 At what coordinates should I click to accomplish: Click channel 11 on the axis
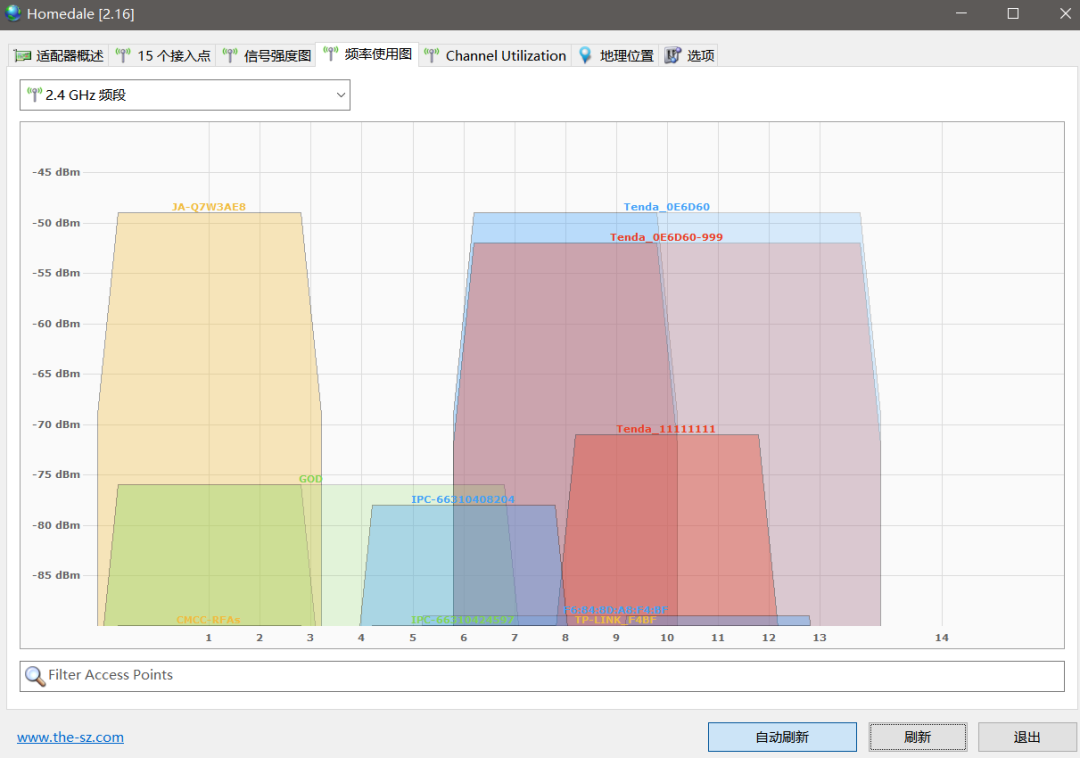(718, 638)
